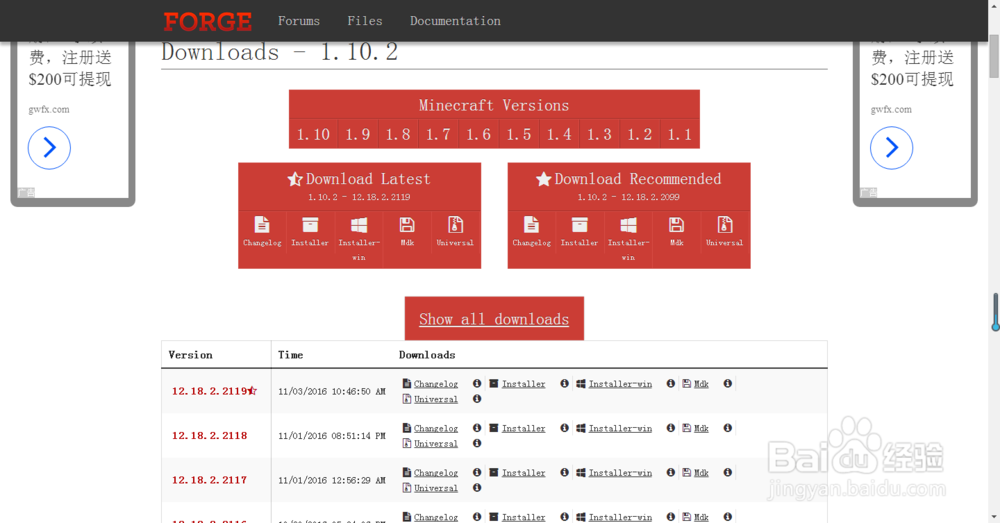Open the Documentation menu item
Viewport: 1000px width, 523px height.
[x=455, y=21]
